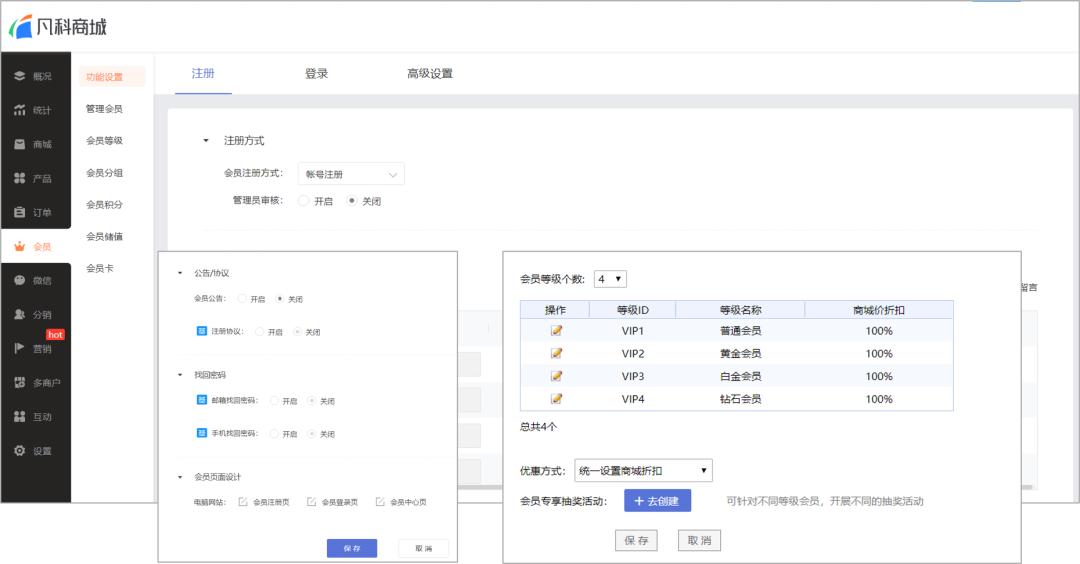Open the 统计 statistics sidebar icon
The image size is (1080, 564).
pyautogui.click(x=20, y=110)
